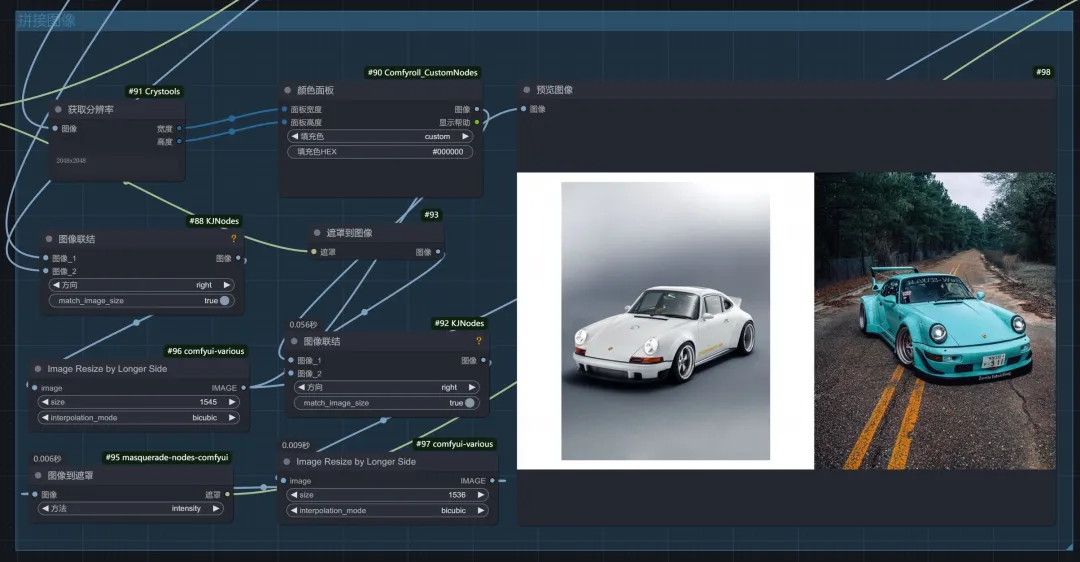
Task: Open the 方向 combo on #88 图像联结
Action: (141, 284)
